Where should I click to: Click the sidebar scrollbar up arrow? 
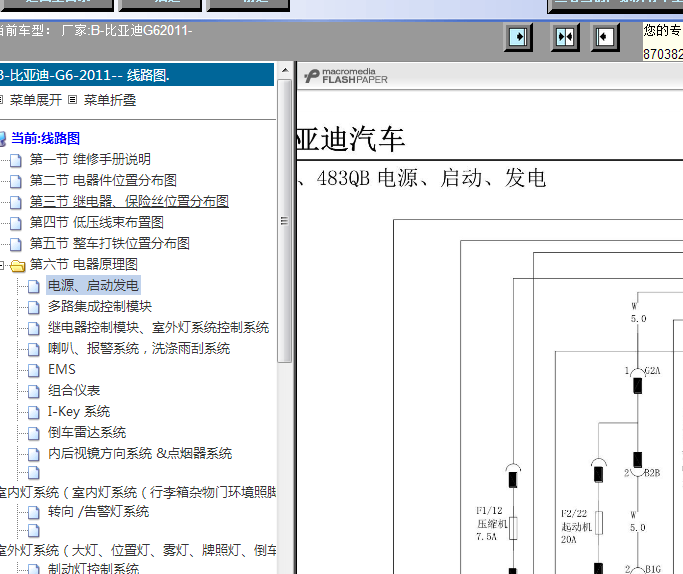tap(285, 70)
